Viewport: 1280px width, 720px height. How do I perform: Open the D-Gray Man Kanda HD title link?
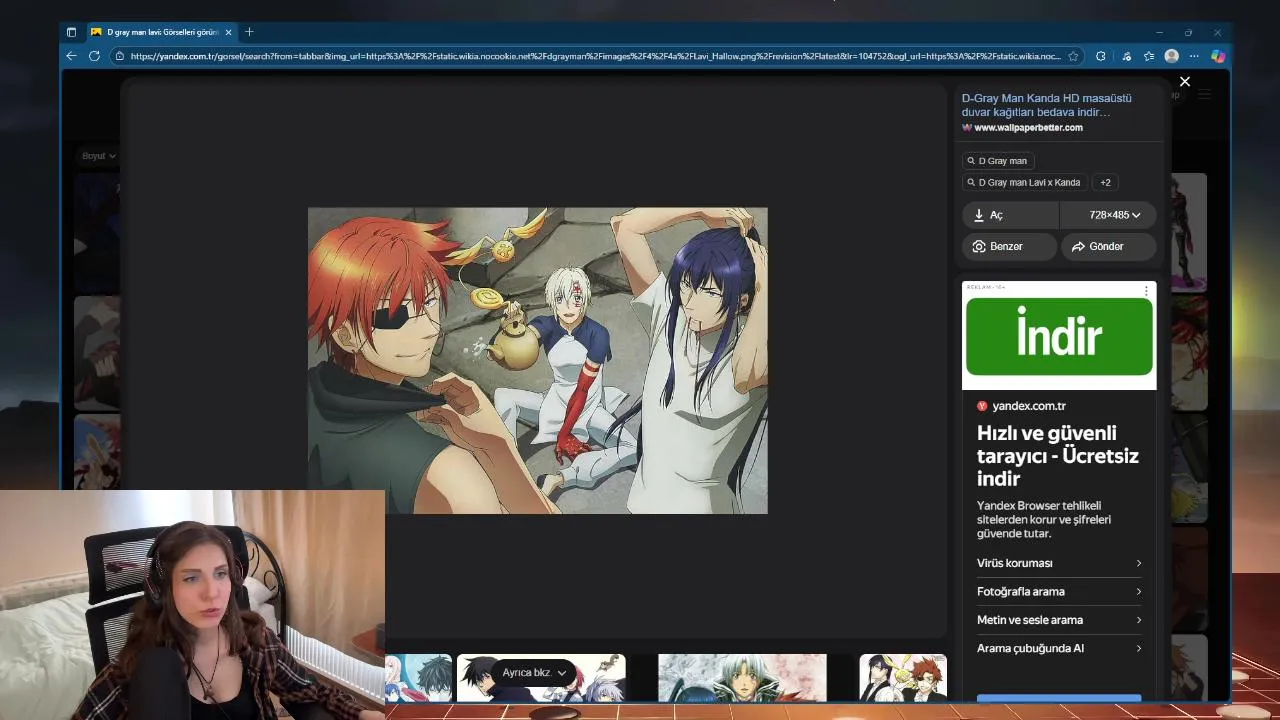(x=1046, y=105)
